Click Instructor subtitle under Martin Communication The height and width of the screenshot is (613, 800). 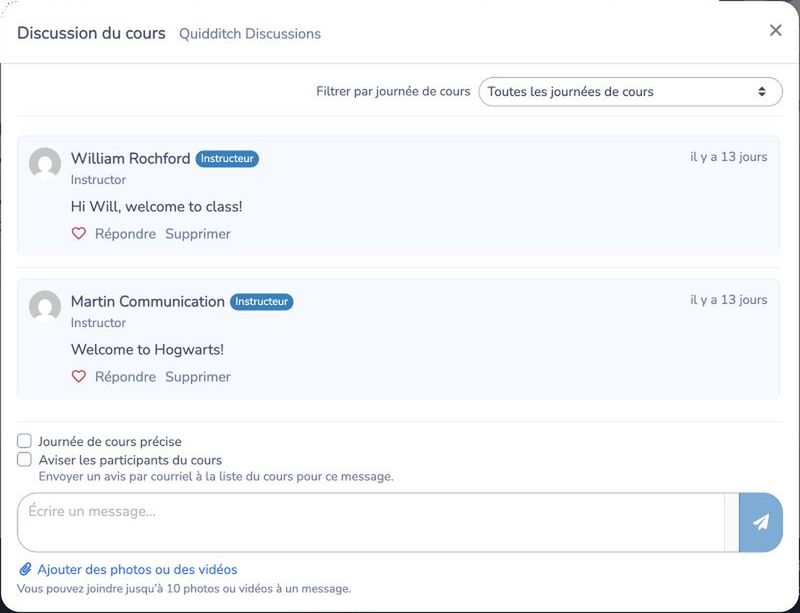[x=98, y=323]
